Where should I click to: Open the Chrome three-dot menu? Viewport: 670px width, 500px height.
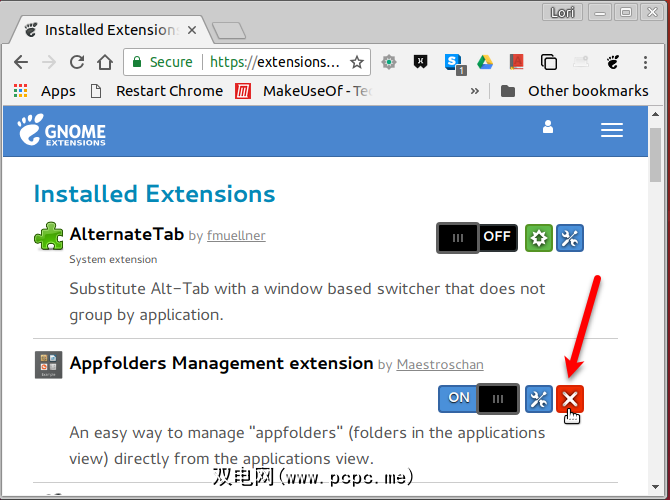pyautogui.click(x=645, y=62)
